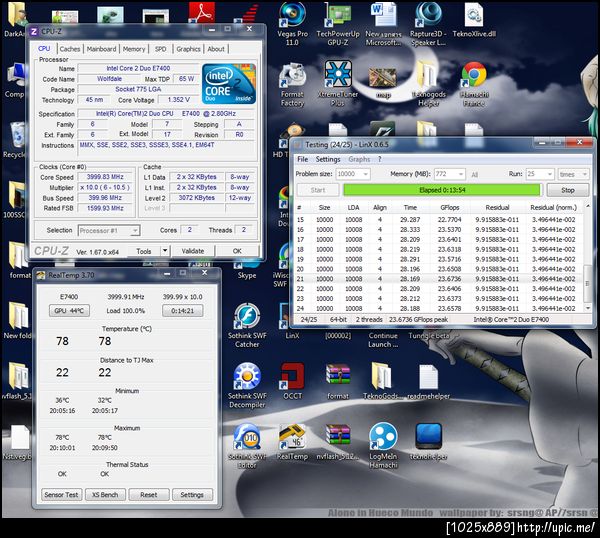Screen dimensions: 600x538
Task: Click the Time column header in LinX
Action: pyautogui.click(x=410, y=207)
